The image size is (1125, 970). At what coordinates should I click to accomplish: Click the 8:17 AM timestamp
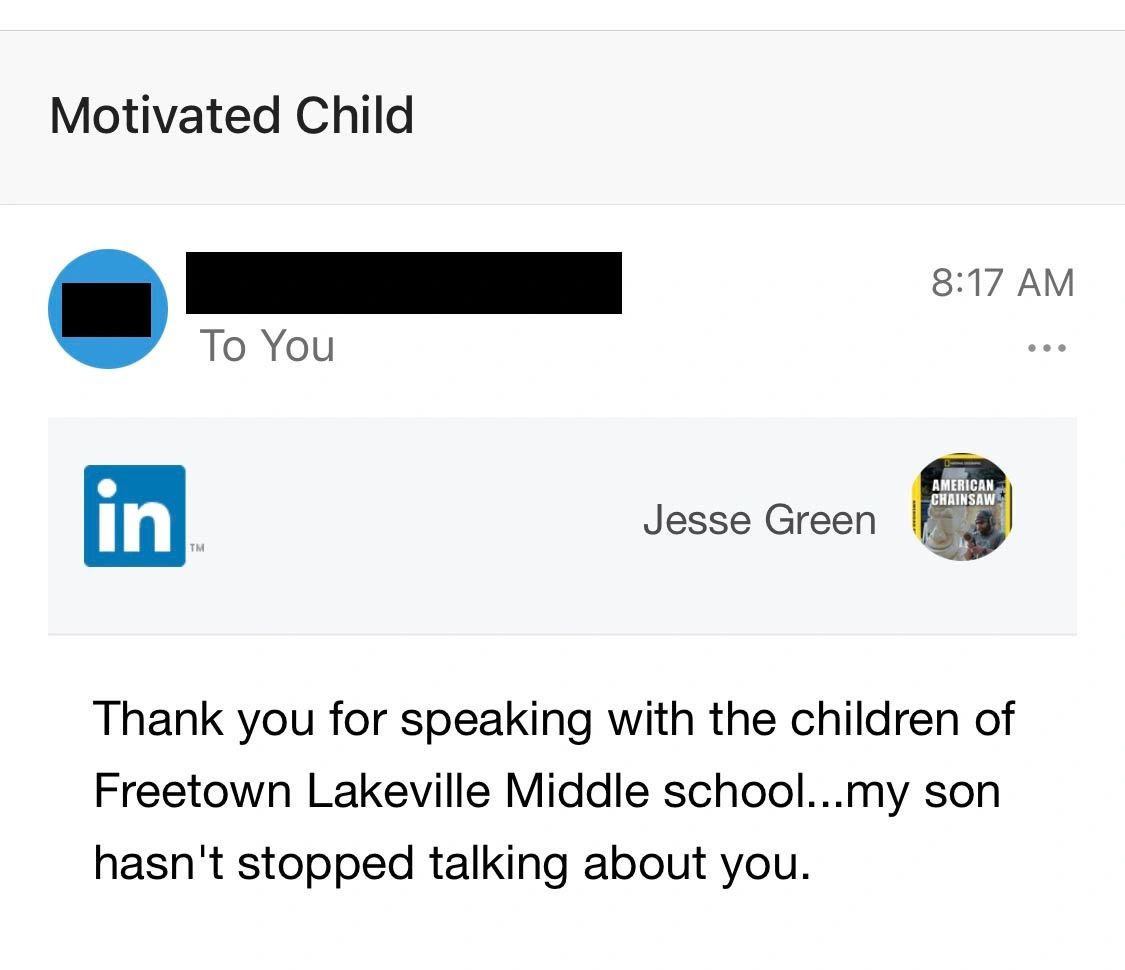[x=1002, y=282]
